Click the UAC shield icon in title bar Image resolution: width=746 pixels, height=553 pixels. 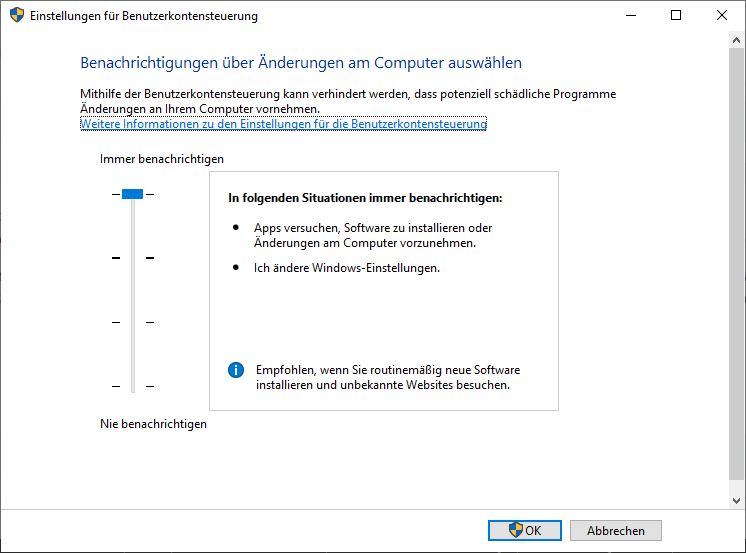[17, 15]
